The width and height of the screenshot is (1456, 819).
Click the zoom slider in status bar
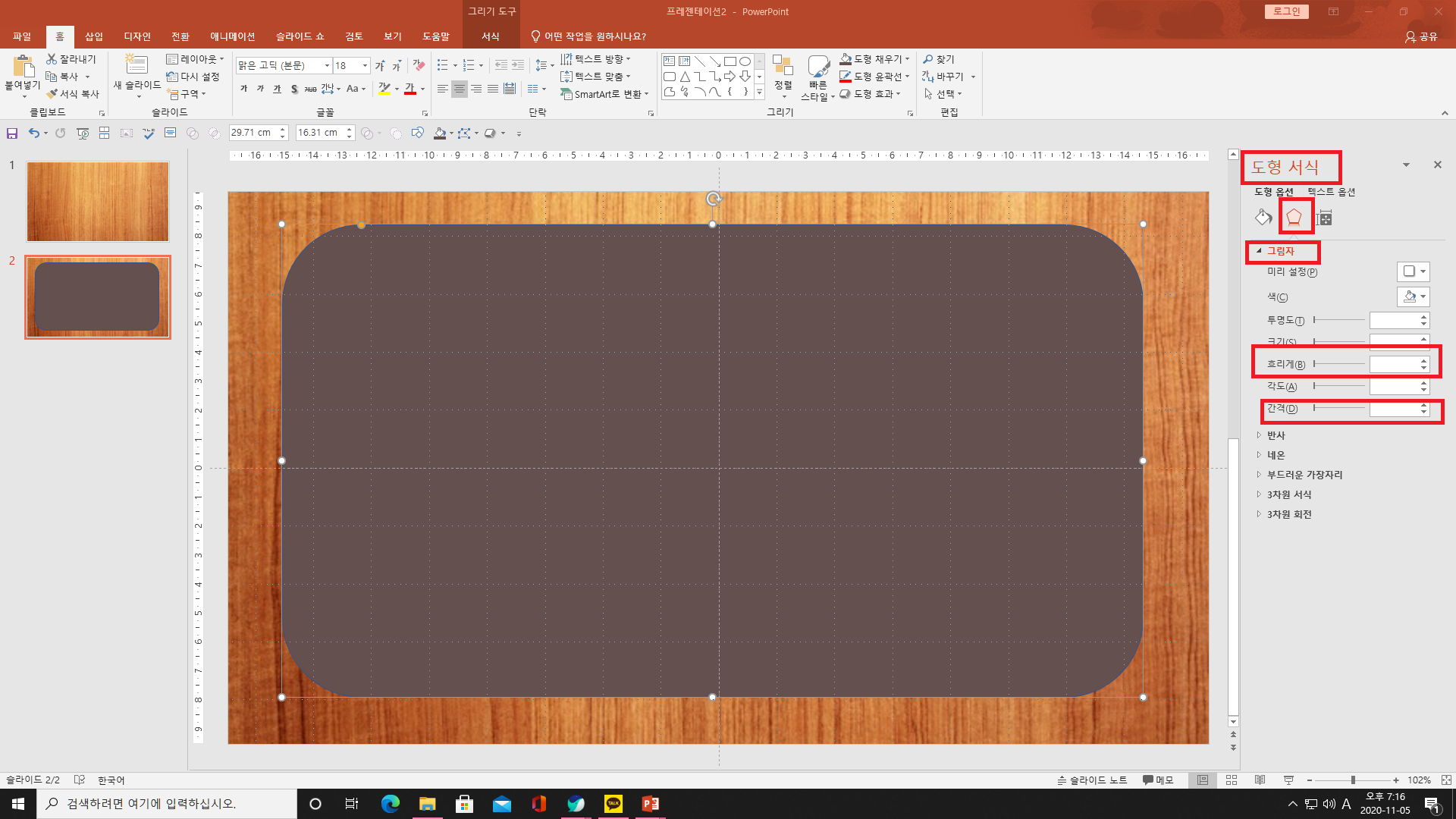point(1353,780)
